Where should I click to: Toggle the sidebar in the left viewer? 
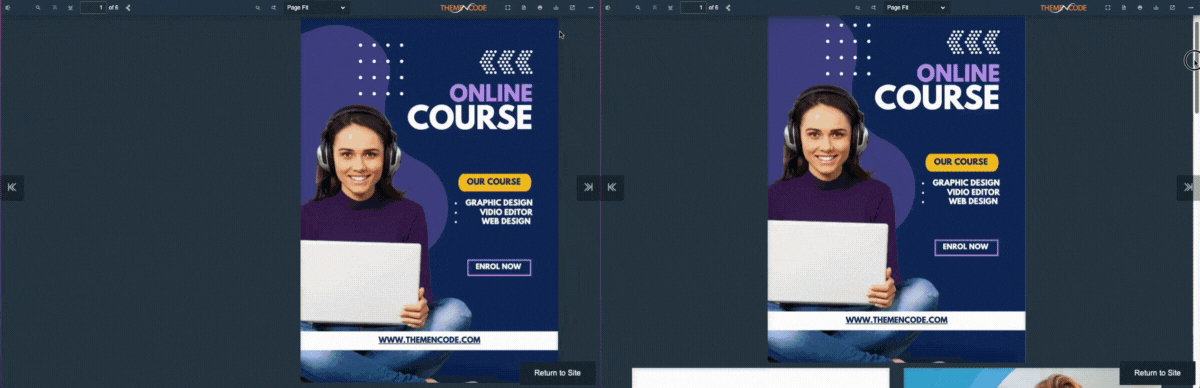(x=7, y=8)
